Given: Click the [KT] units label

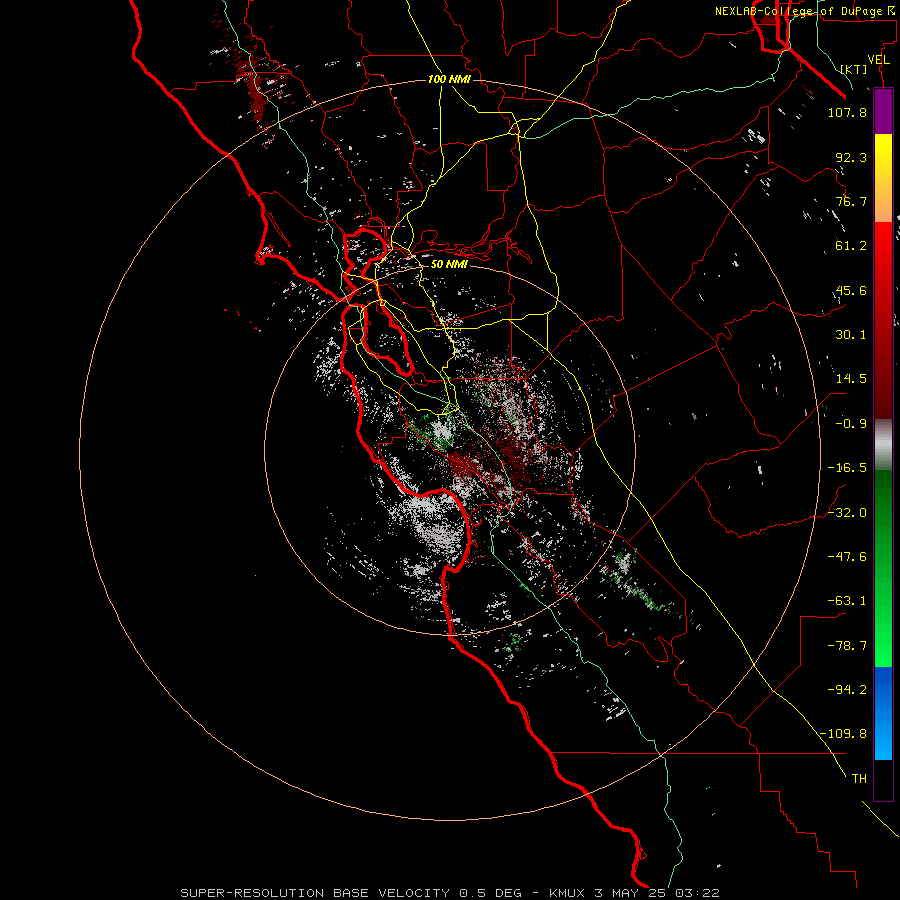Looking at the screenshot, I should coord(854,69).
